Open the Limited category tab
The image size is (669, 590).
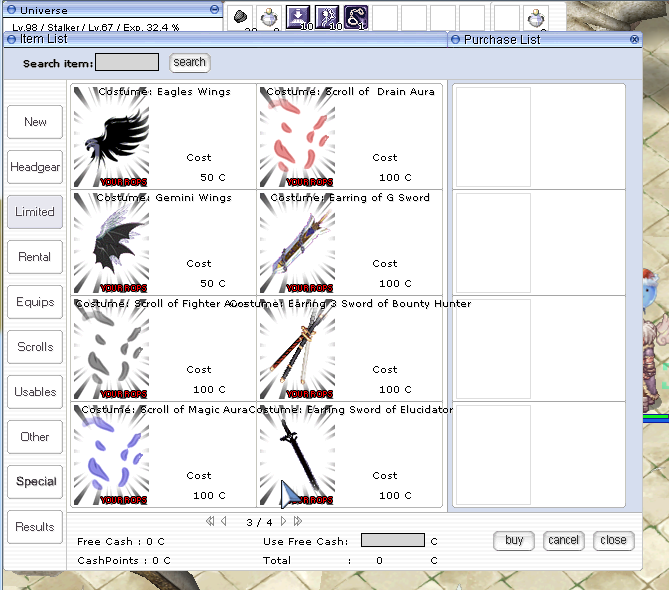coord(35,212)
